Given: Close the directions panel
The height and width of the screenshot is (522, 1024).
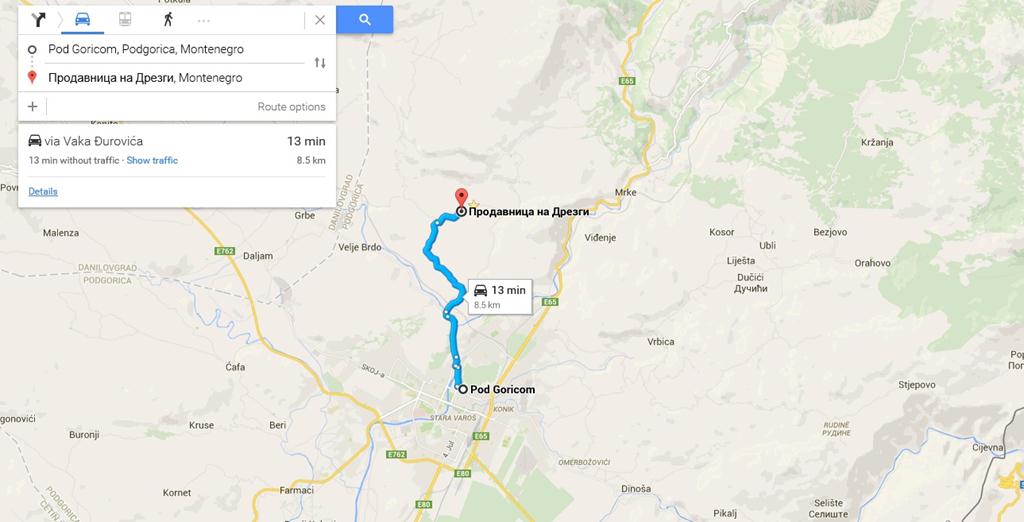Looking at the screenshot, I should (320, 20).
